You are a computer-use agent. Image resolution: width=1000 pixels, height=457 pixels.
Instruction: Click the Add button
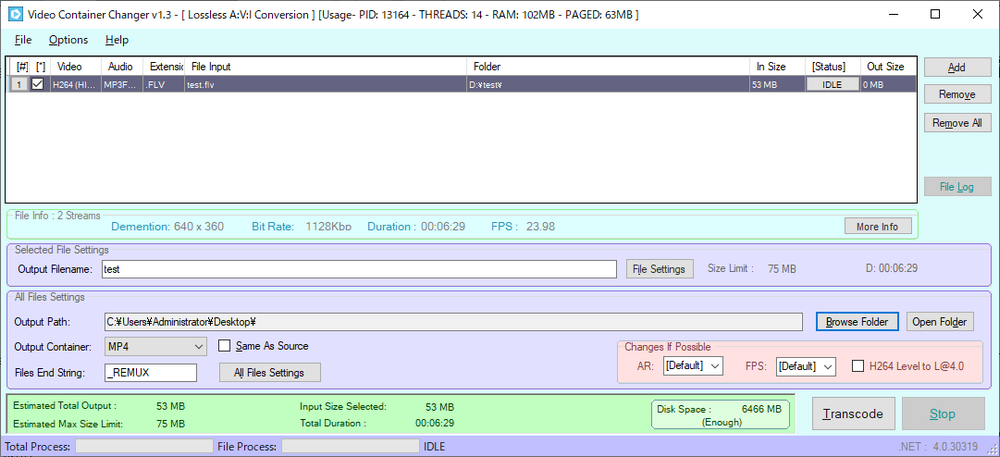coord(957,67)
